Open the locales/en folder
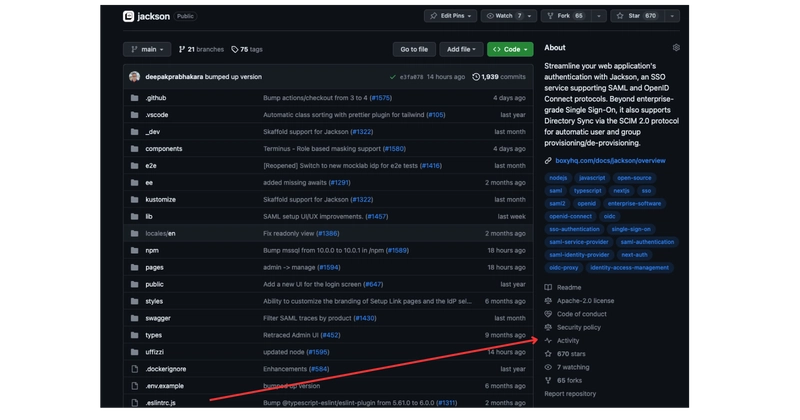 coord(160,234)
